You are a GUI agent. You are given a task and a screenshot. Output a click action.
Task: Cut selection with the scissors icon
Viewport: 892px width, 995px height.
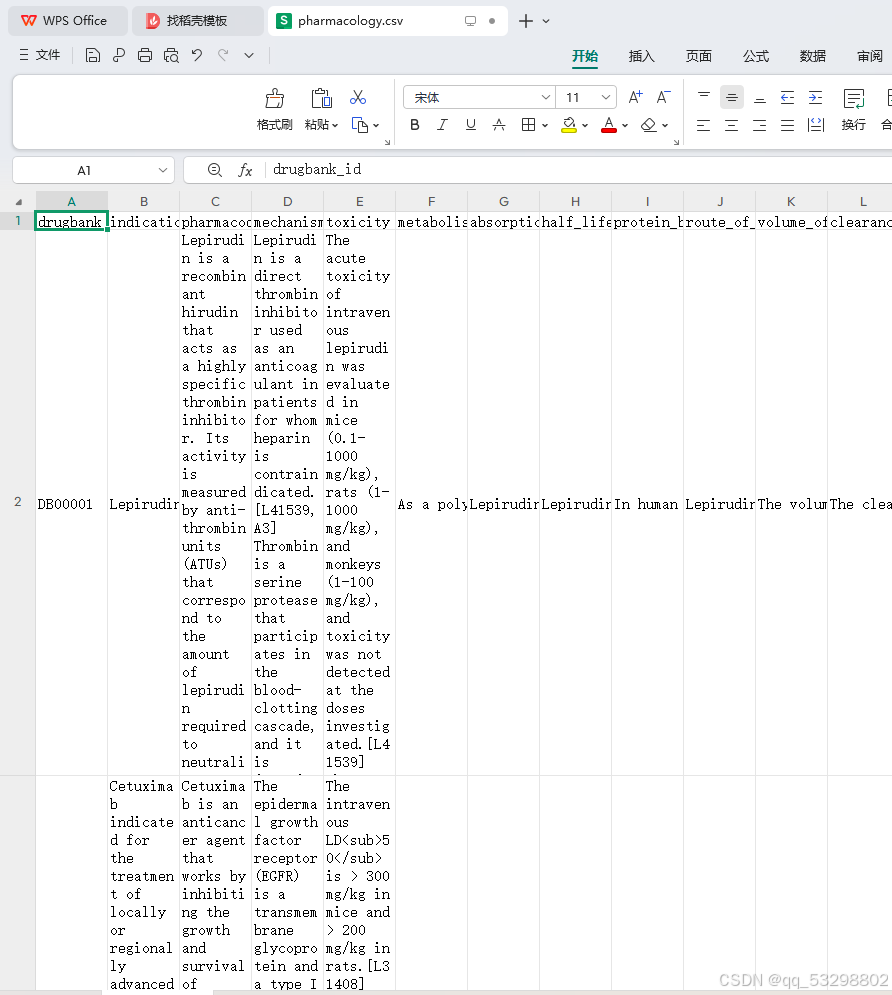point(358,97)
